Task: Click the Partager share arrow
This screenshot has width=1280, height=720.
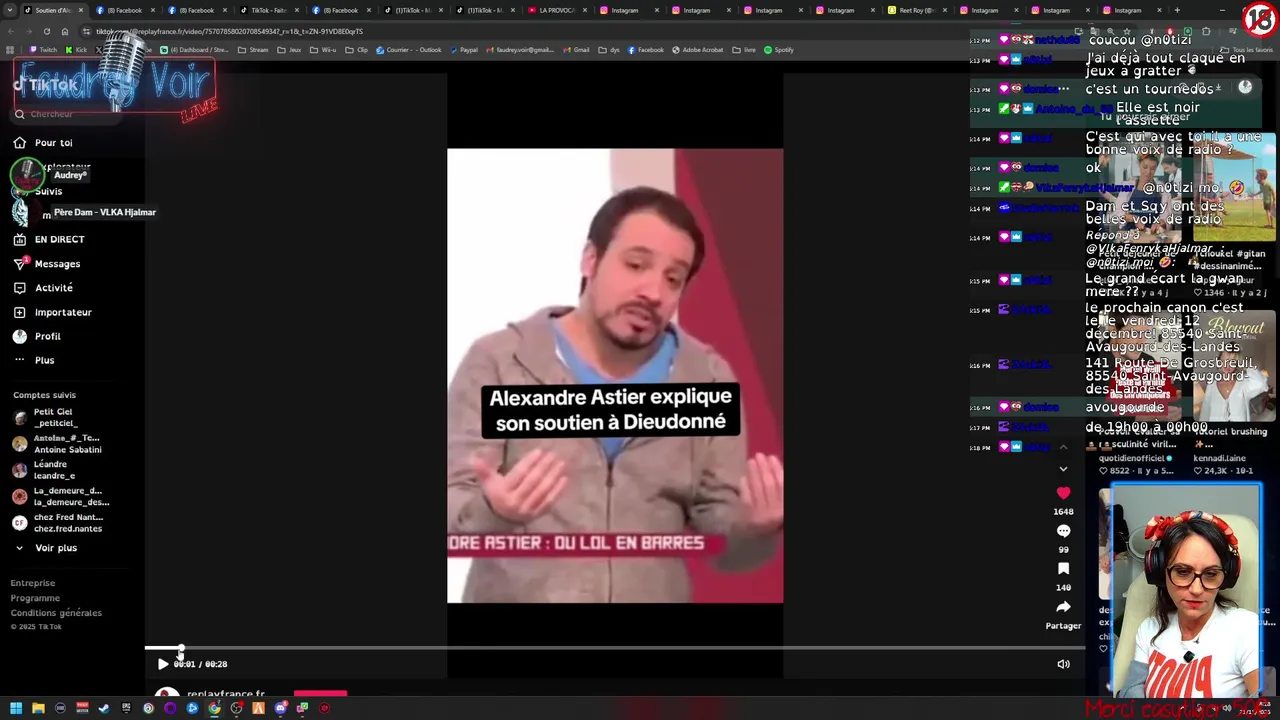Action: pos(1063,607)
